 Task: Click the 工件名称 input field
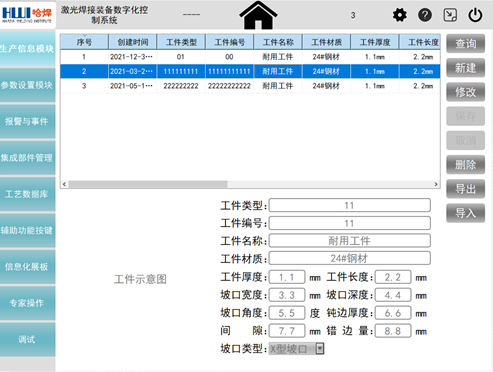coord(349,241)
